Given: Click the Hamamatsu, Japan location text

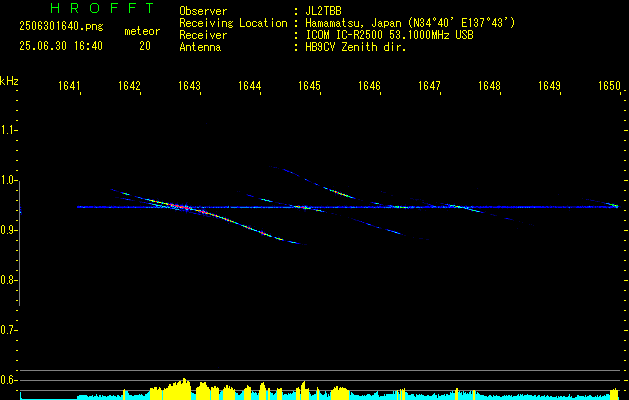Looking at the screenshot, I should pos(410,23).
